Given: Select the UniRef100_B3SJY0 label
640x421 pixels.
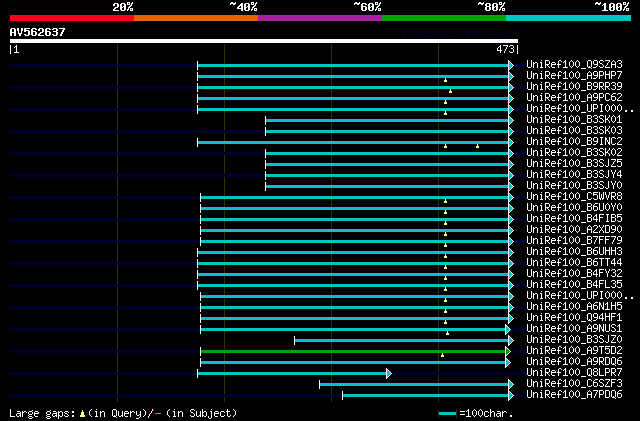Looking at the screenshot, I should pyautogui.click(x=574, y=186).
